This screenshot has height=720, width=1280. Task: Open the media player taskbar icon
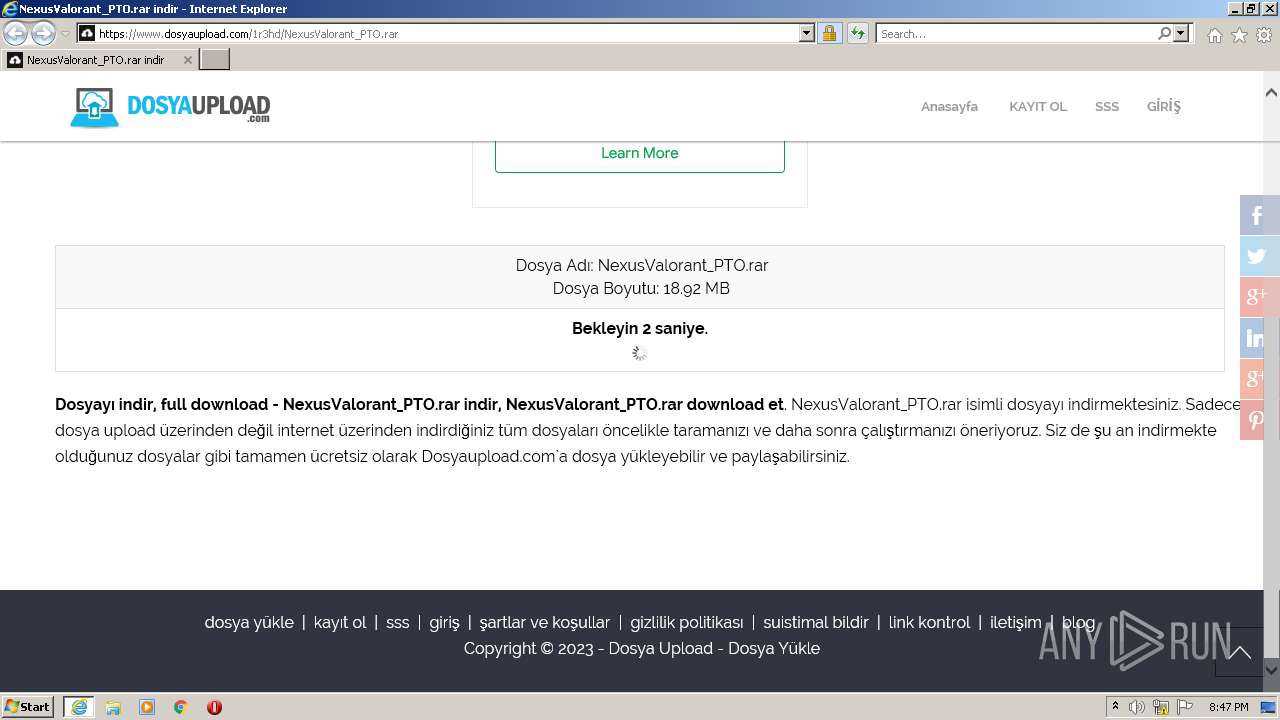(x=147, y=707)
